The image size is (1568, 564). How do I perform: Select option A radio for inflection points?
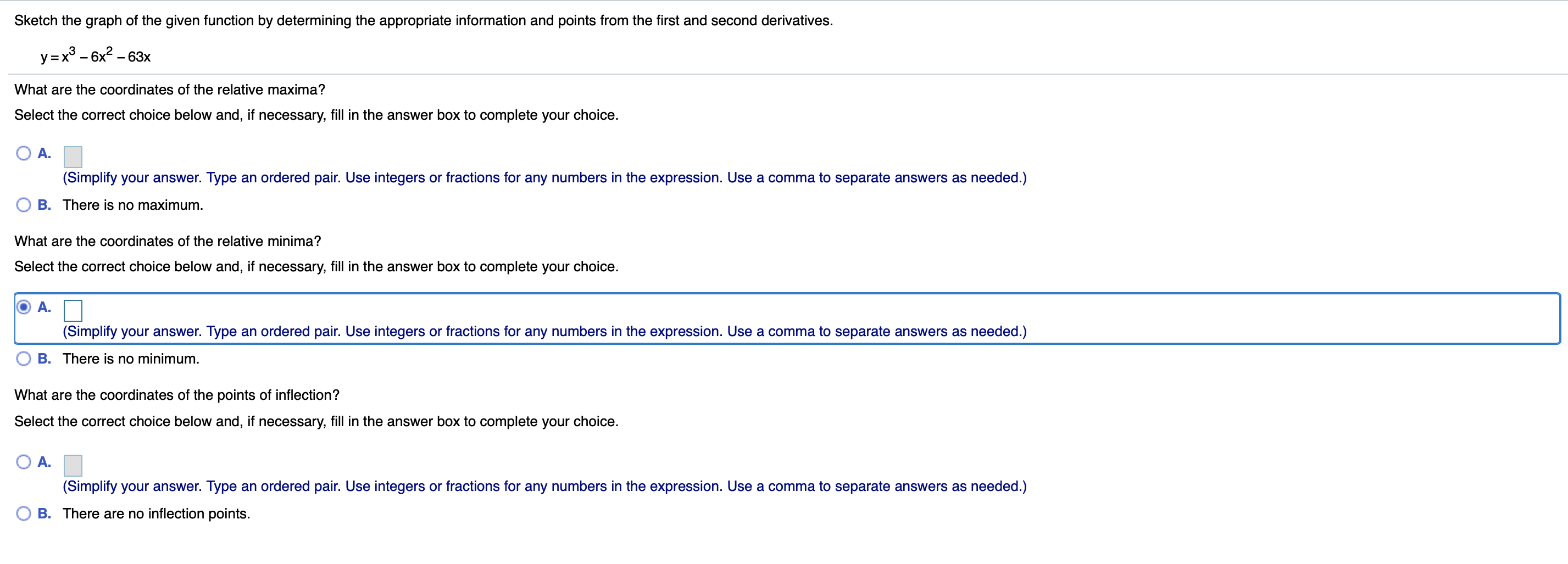click(x=24, y=462)
